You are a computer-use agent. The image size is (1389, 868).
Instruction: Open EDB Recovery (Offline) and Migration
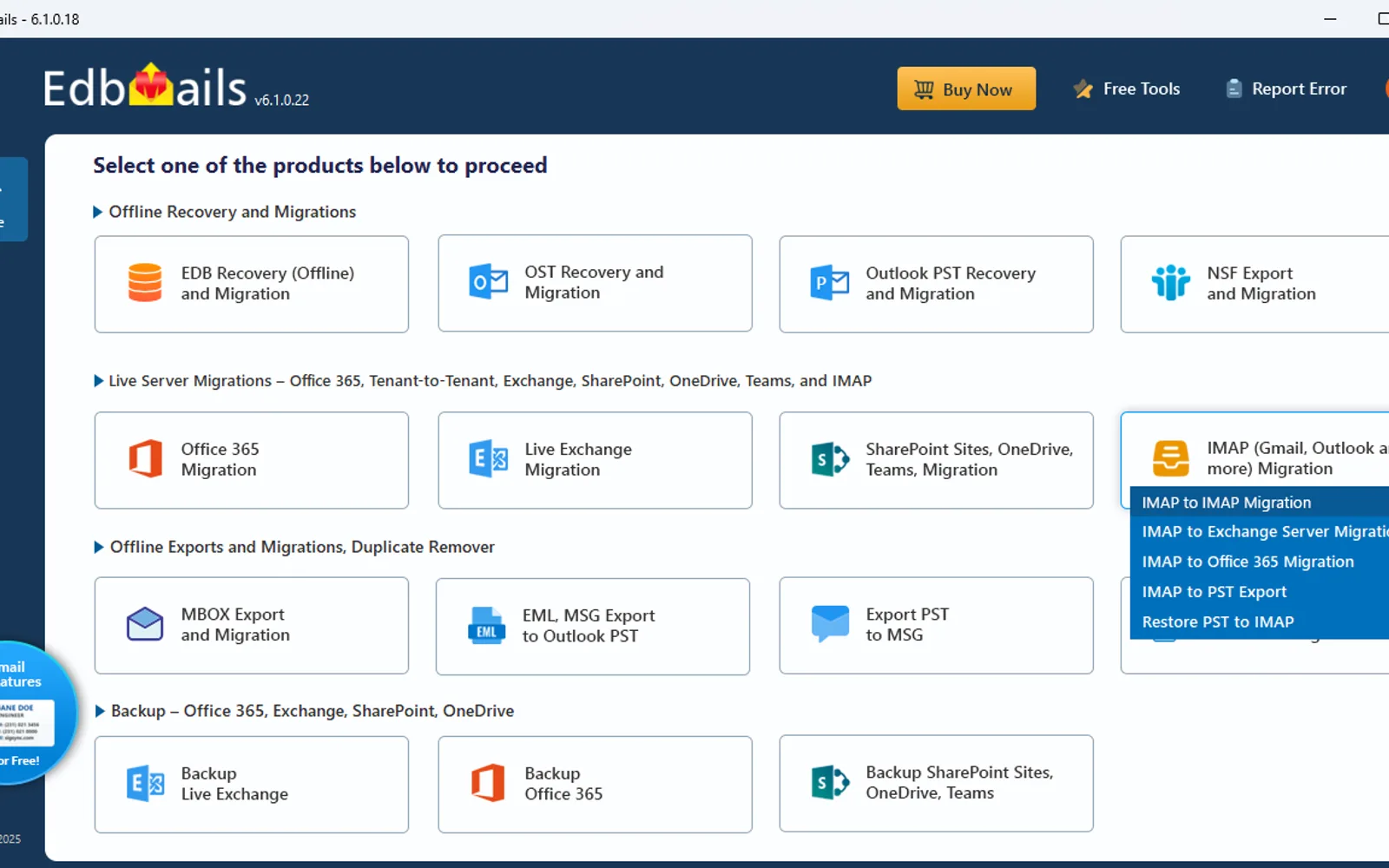pos(252,284)
